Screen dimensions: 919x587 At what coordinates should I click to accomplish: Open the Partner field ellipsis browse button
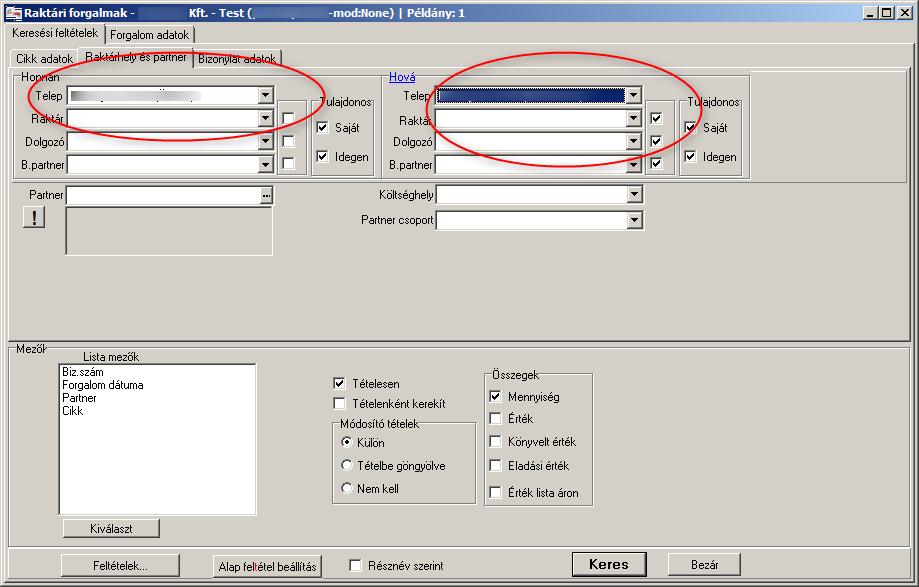coord(266,196)
